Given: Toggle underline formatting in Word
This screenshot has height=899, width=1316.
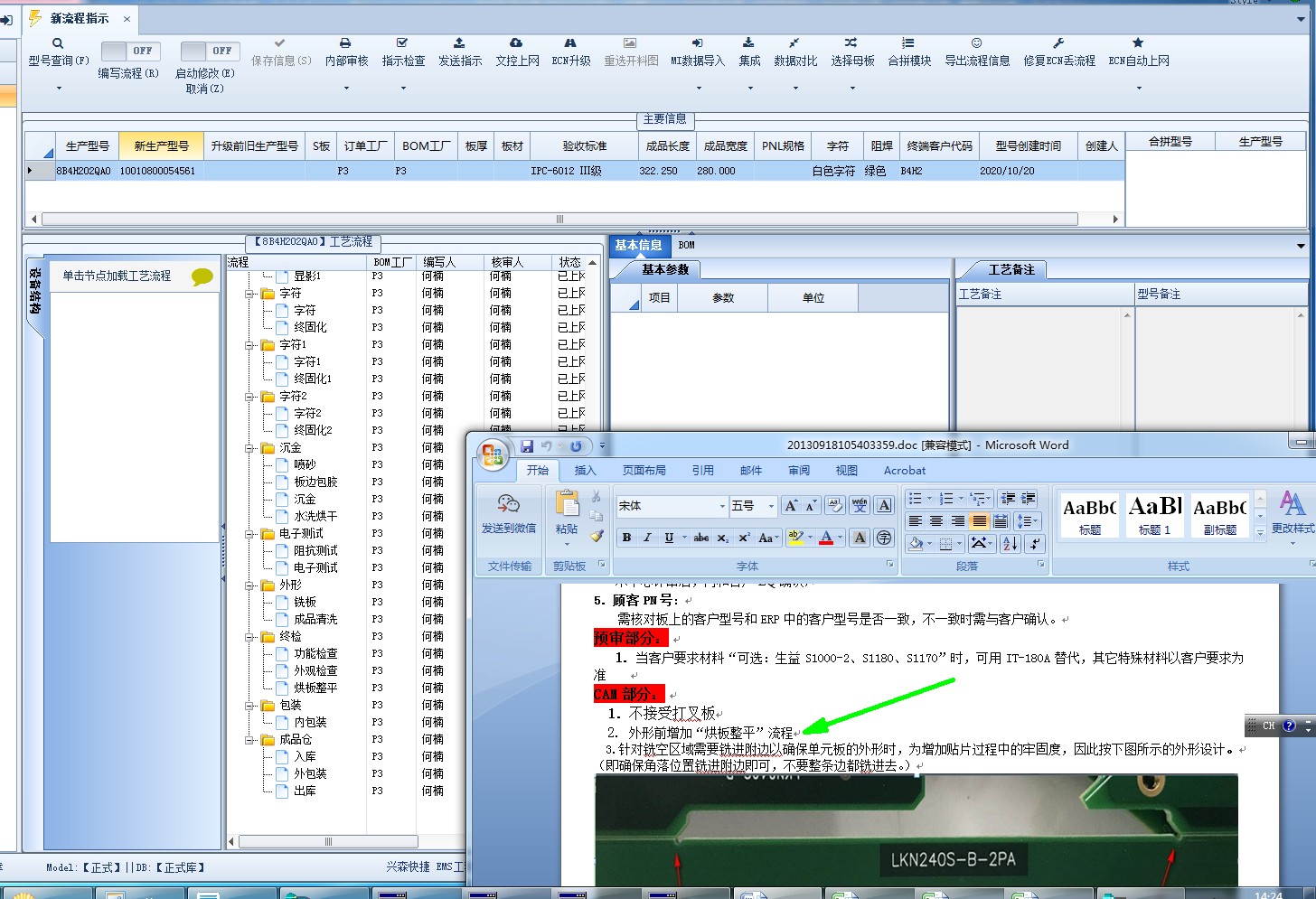Looking at the screenshot, I should click(669, 538).
